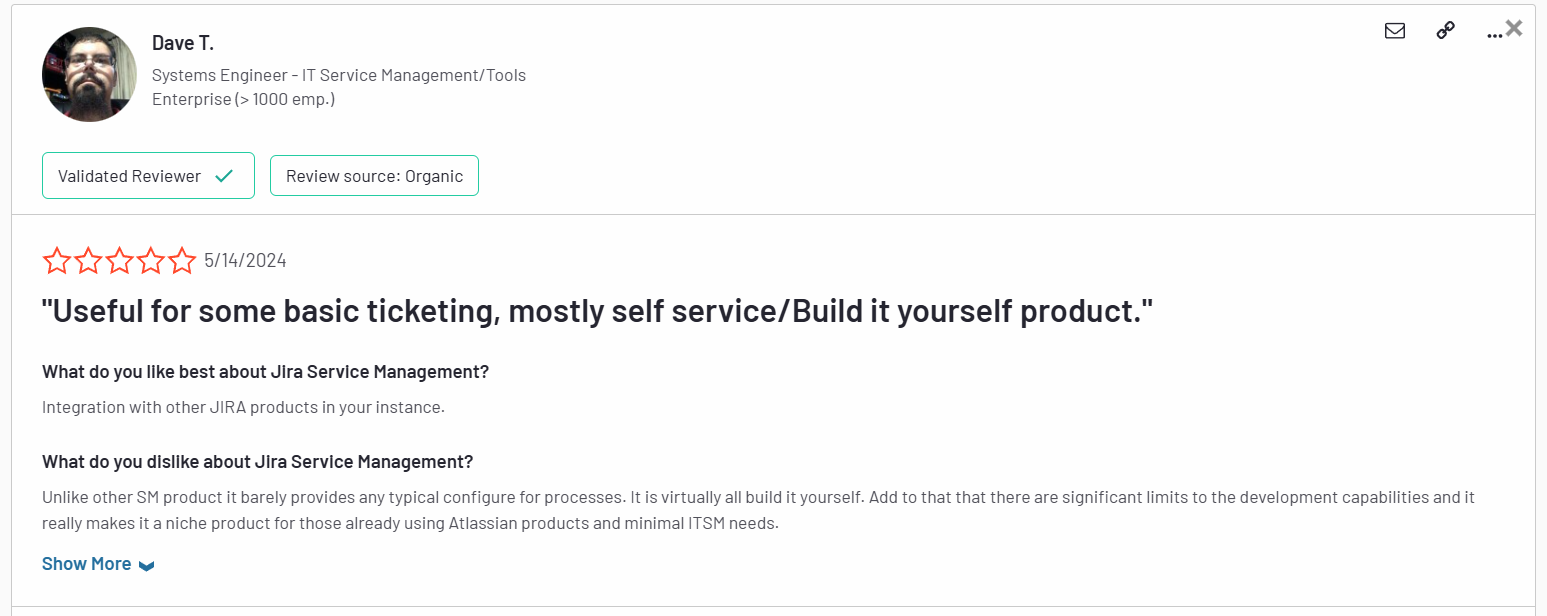
Task: Click the Review source: Organic badge
Action: coord(374,176)
